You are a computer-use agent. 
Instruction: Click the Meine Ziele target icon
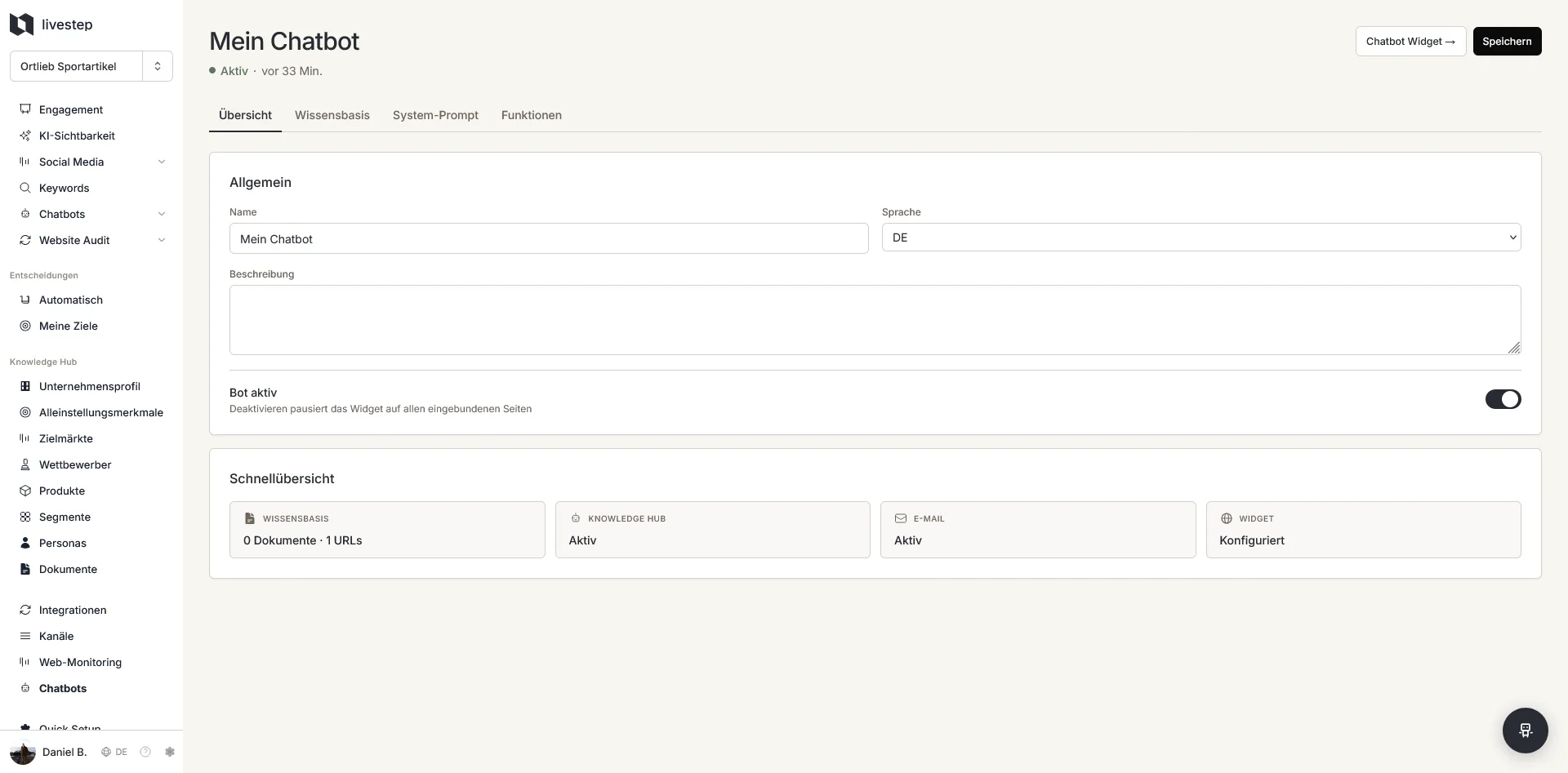(x=25, y=326)
